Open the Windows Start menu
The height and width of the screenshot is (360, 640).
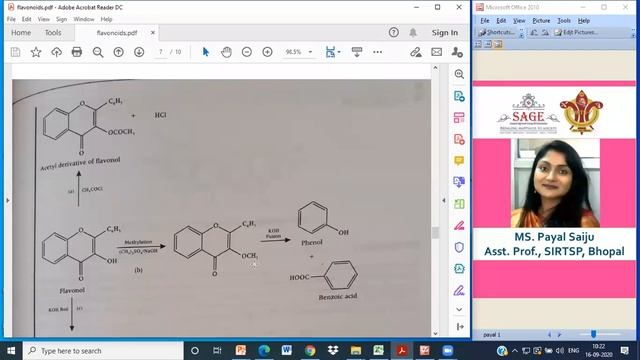[11, 351]
